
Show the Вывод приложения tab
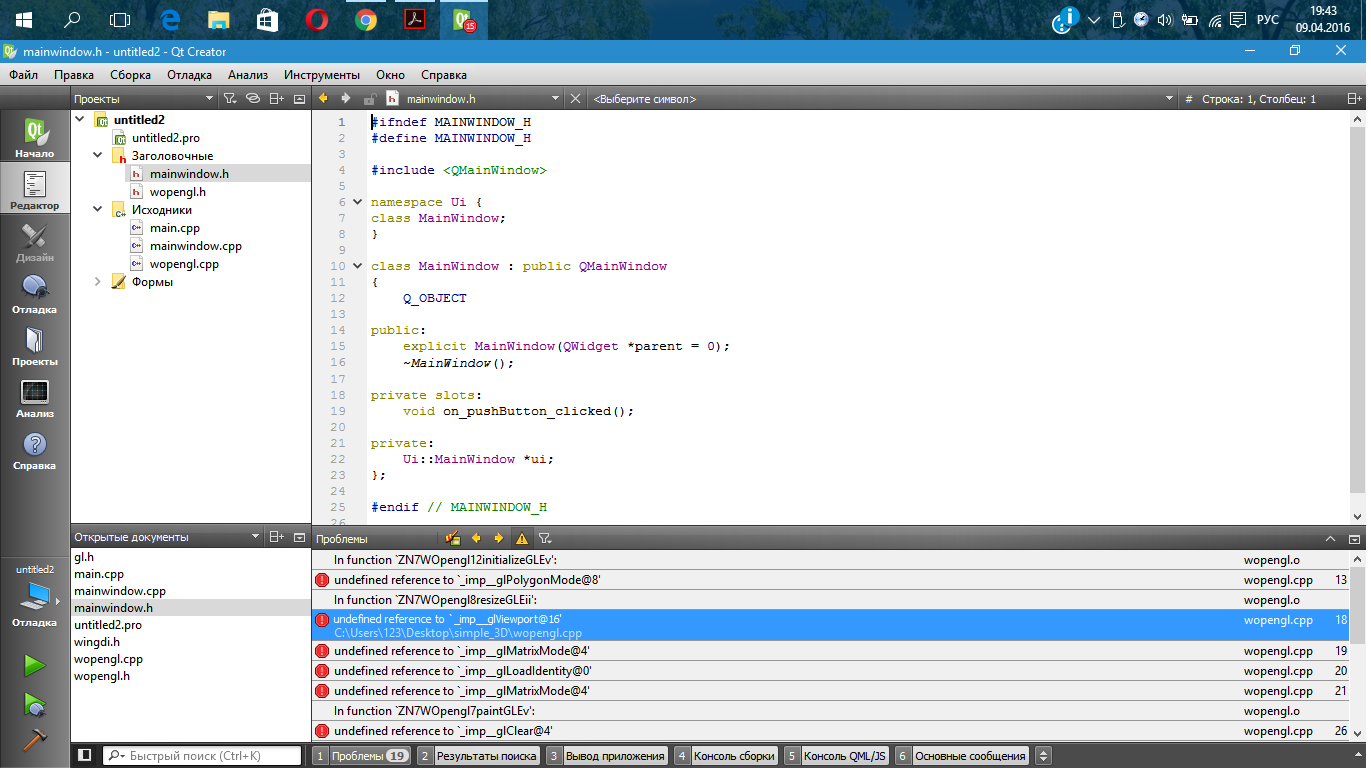pos(607,756)
